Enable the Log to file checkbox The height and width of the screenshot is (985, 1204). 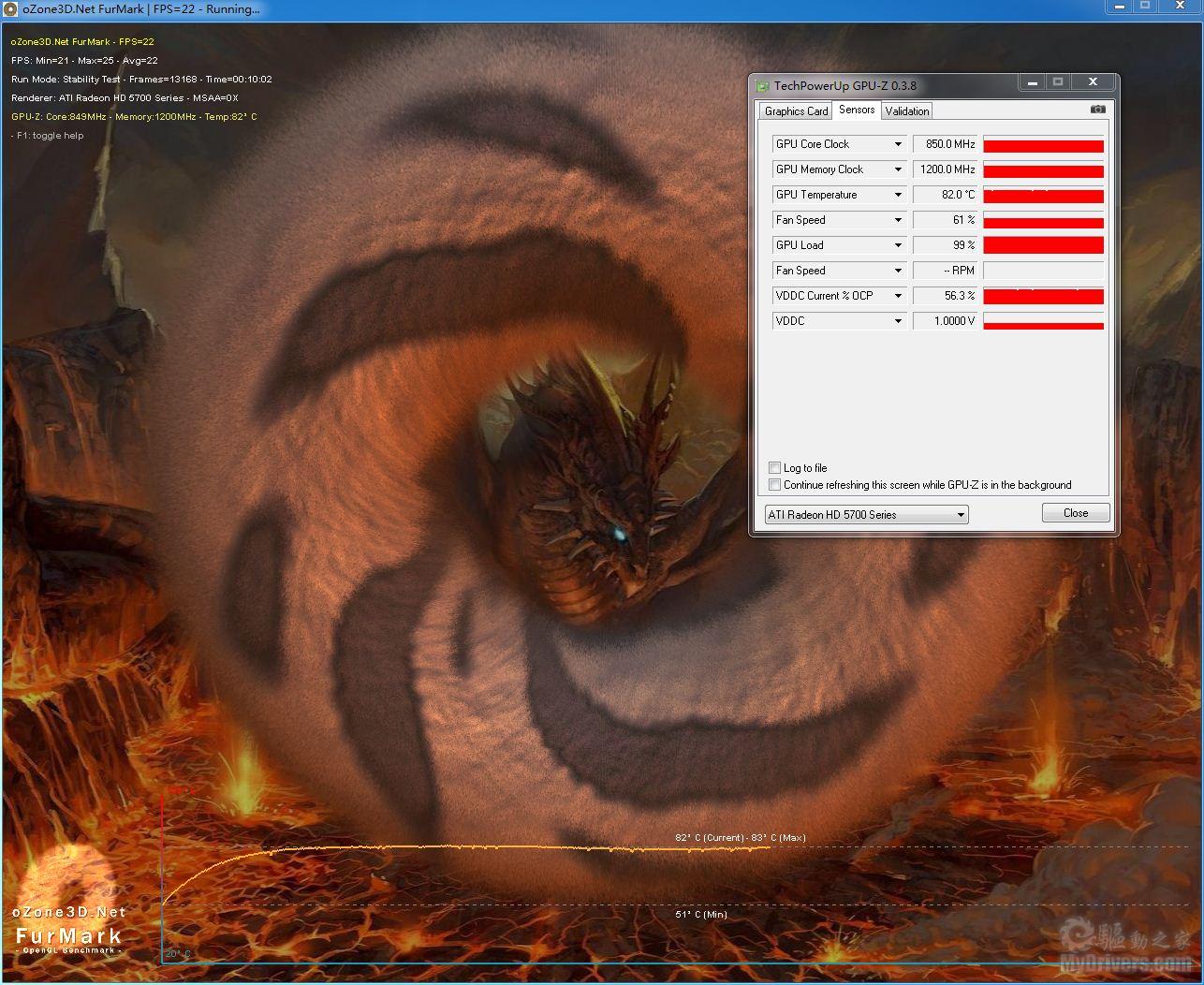(774, 468)
